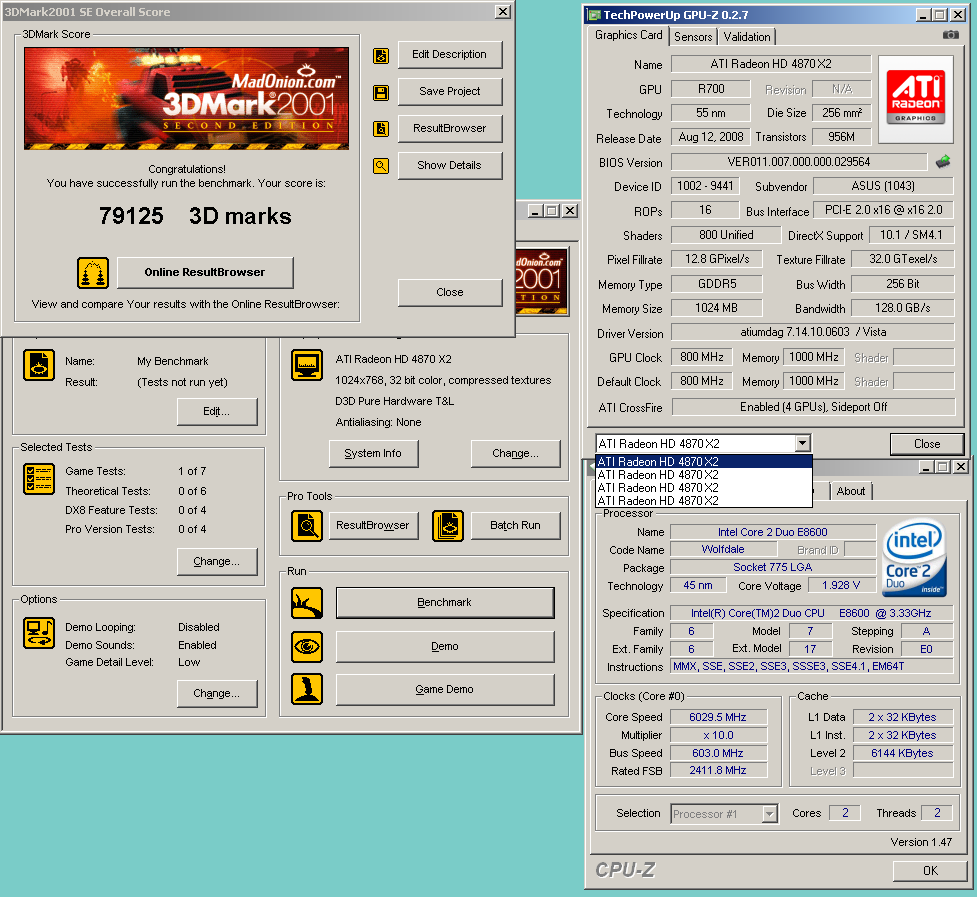977x897 pixels.
Task: Click the 3DMark2001 banner image
Action: click(x=186, y=98)
